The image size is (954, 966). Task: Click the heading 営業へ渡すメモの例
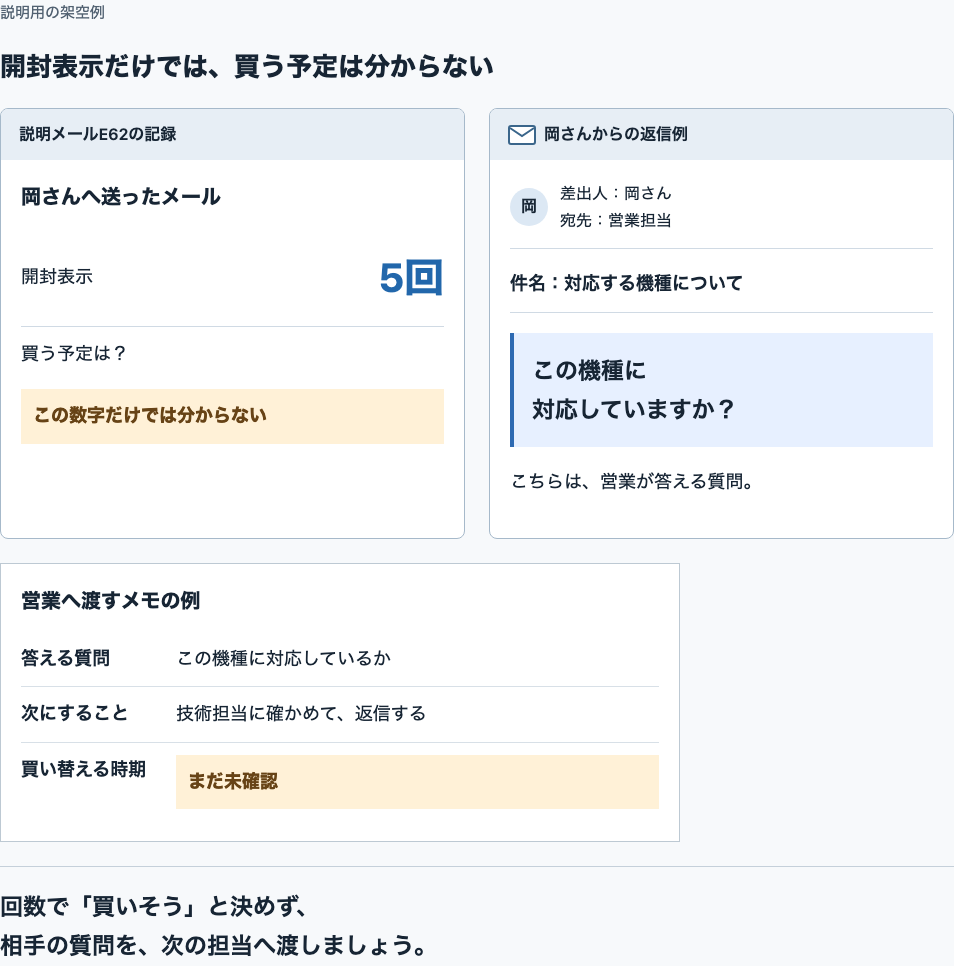[111, 600]
